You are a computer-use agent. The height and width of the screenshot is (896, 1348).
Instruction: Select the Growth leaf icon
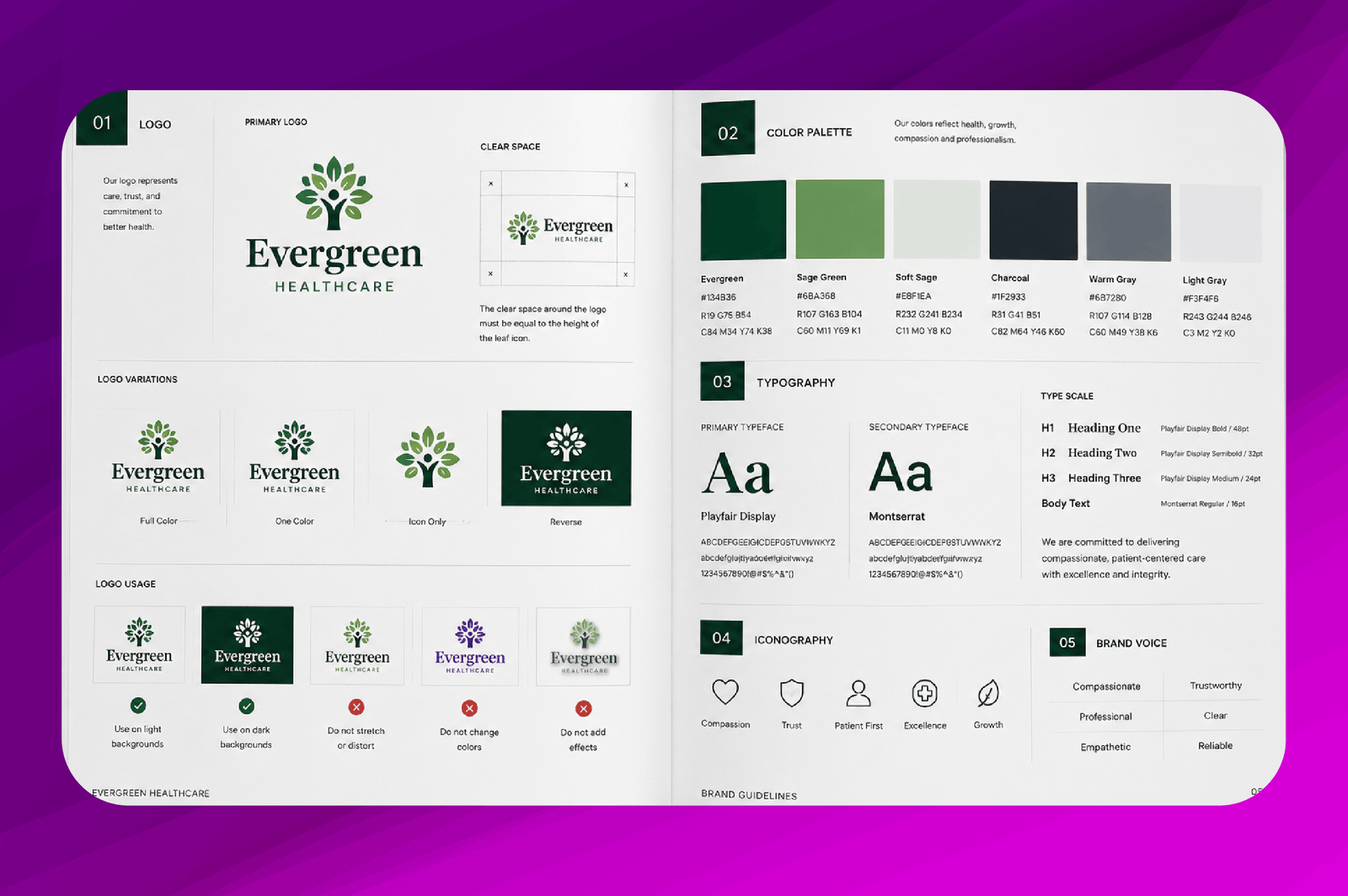pos(988,693)
